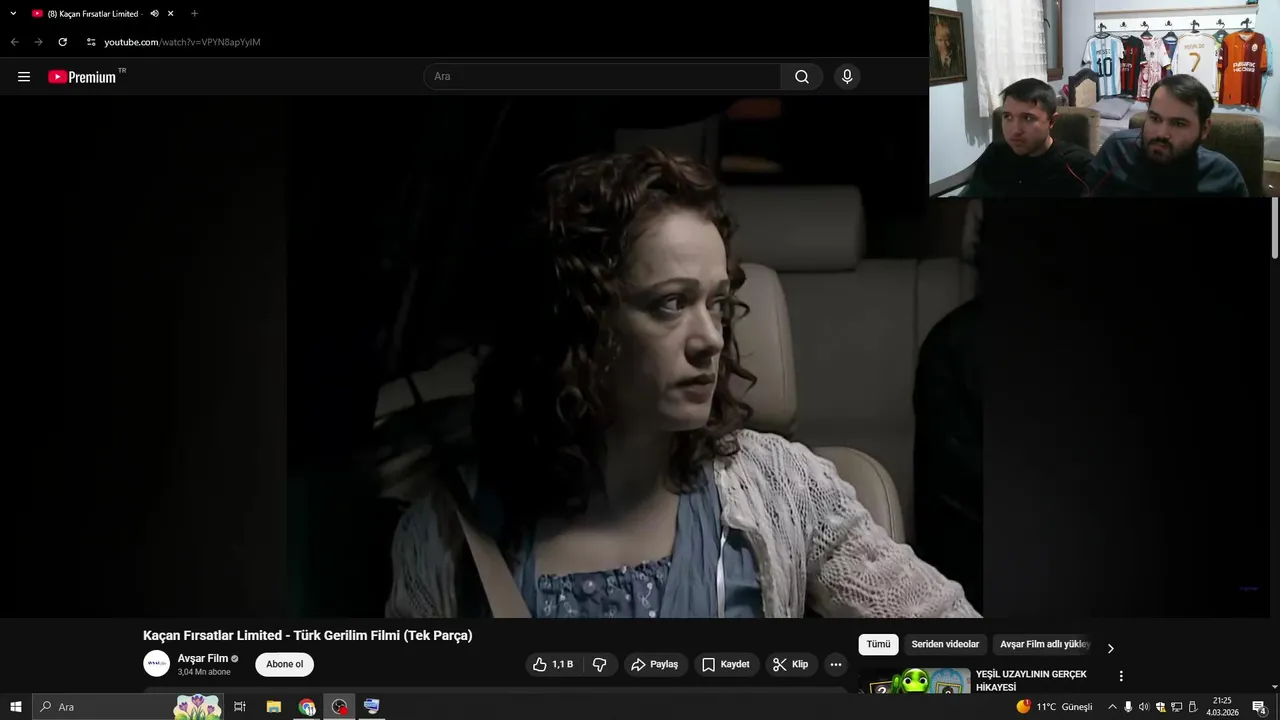Viewport: 1280px width, 720px height.
Task: Start voice search with microphone icon
Action: pos(847,77)
